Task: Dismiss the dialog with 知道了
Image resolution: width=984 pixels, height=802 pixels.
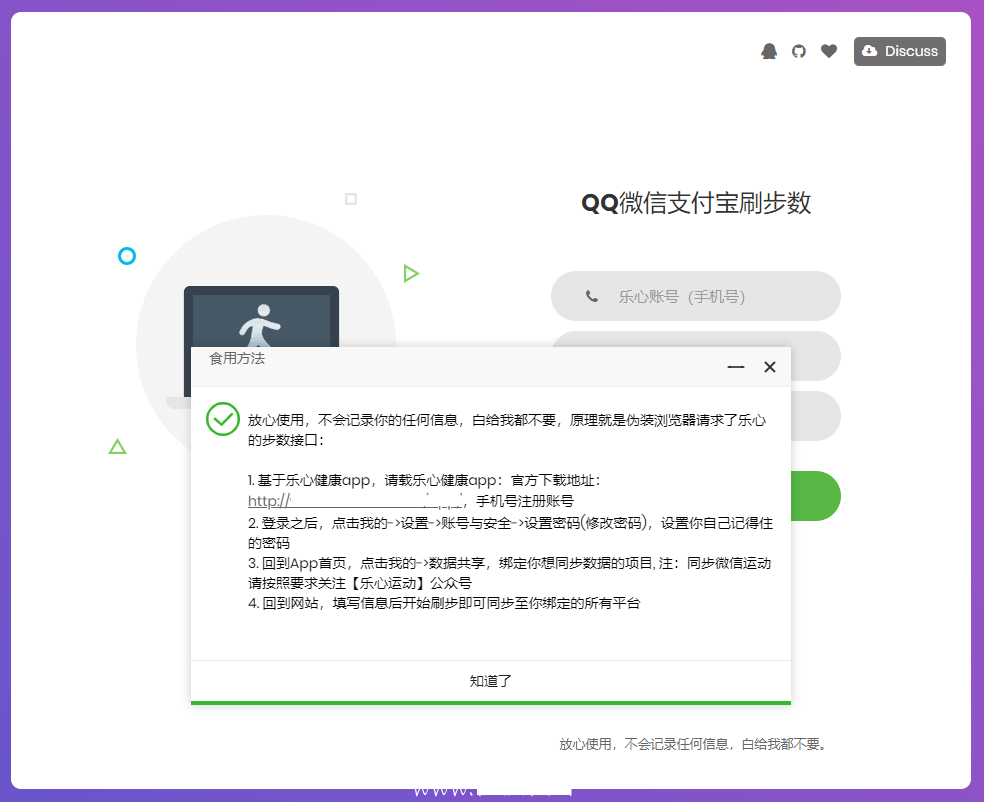Action: (490, 679)
